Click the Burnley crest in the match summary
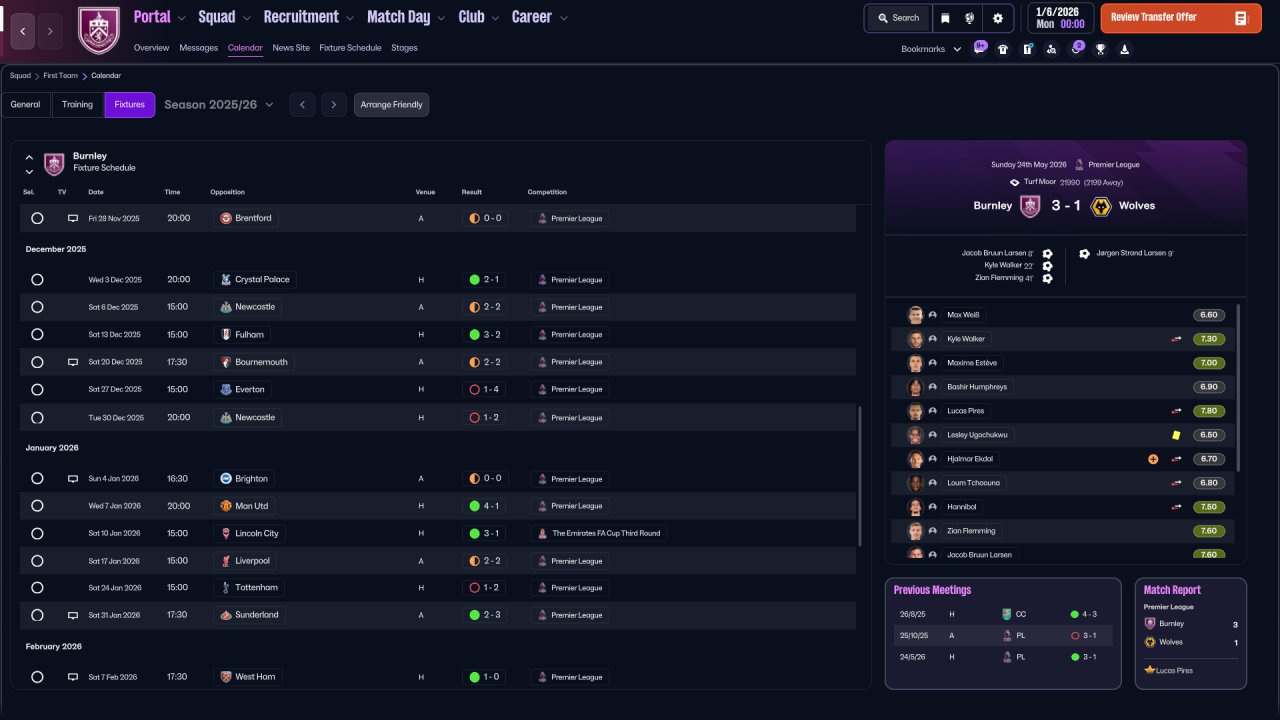Viewport: 1280px width, 720px height. [x=1030, y=206]
